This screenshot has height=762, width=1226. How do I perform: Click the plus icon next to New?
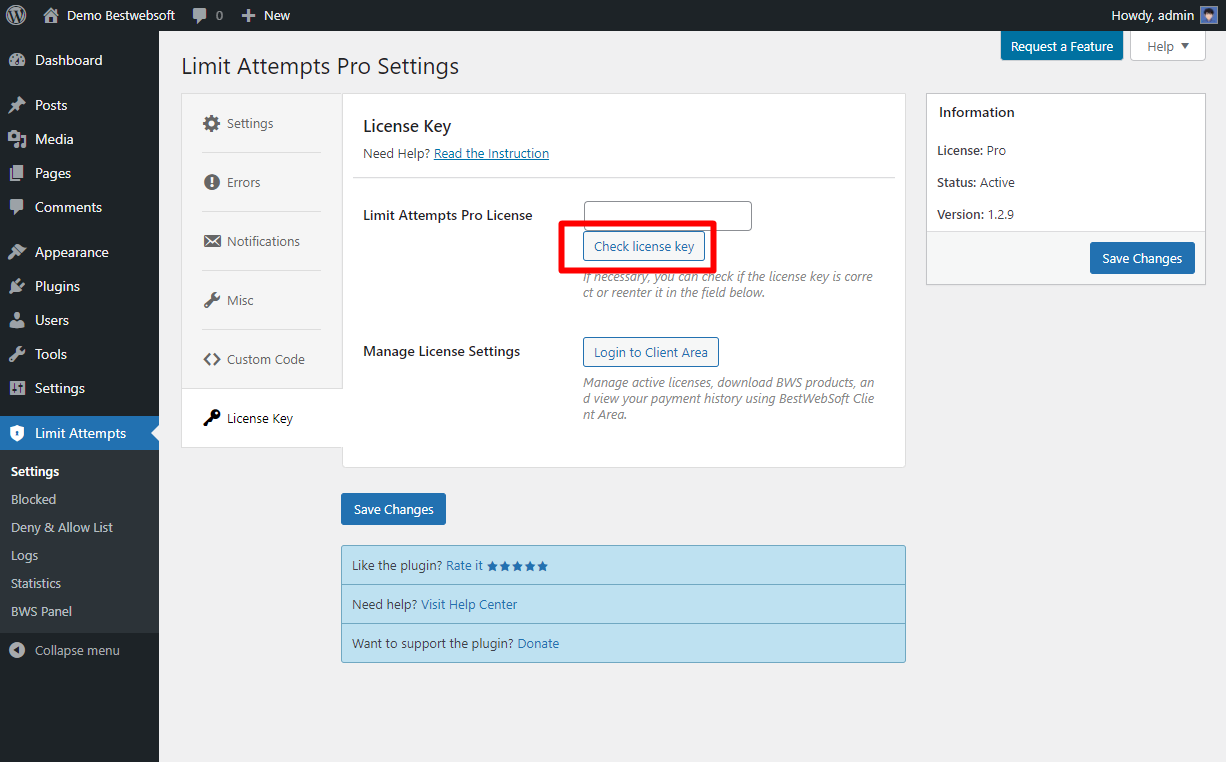pyautogui.click(x=249, y=16)
